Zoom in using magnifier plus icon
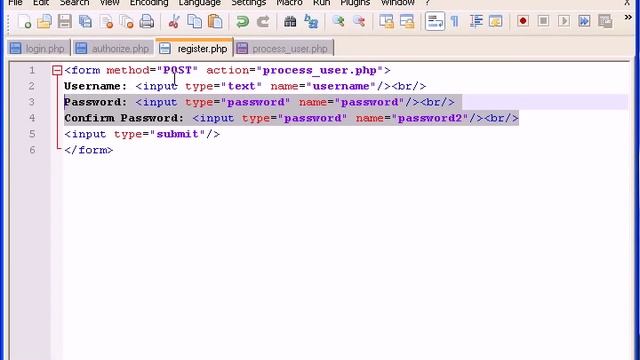 338,21
